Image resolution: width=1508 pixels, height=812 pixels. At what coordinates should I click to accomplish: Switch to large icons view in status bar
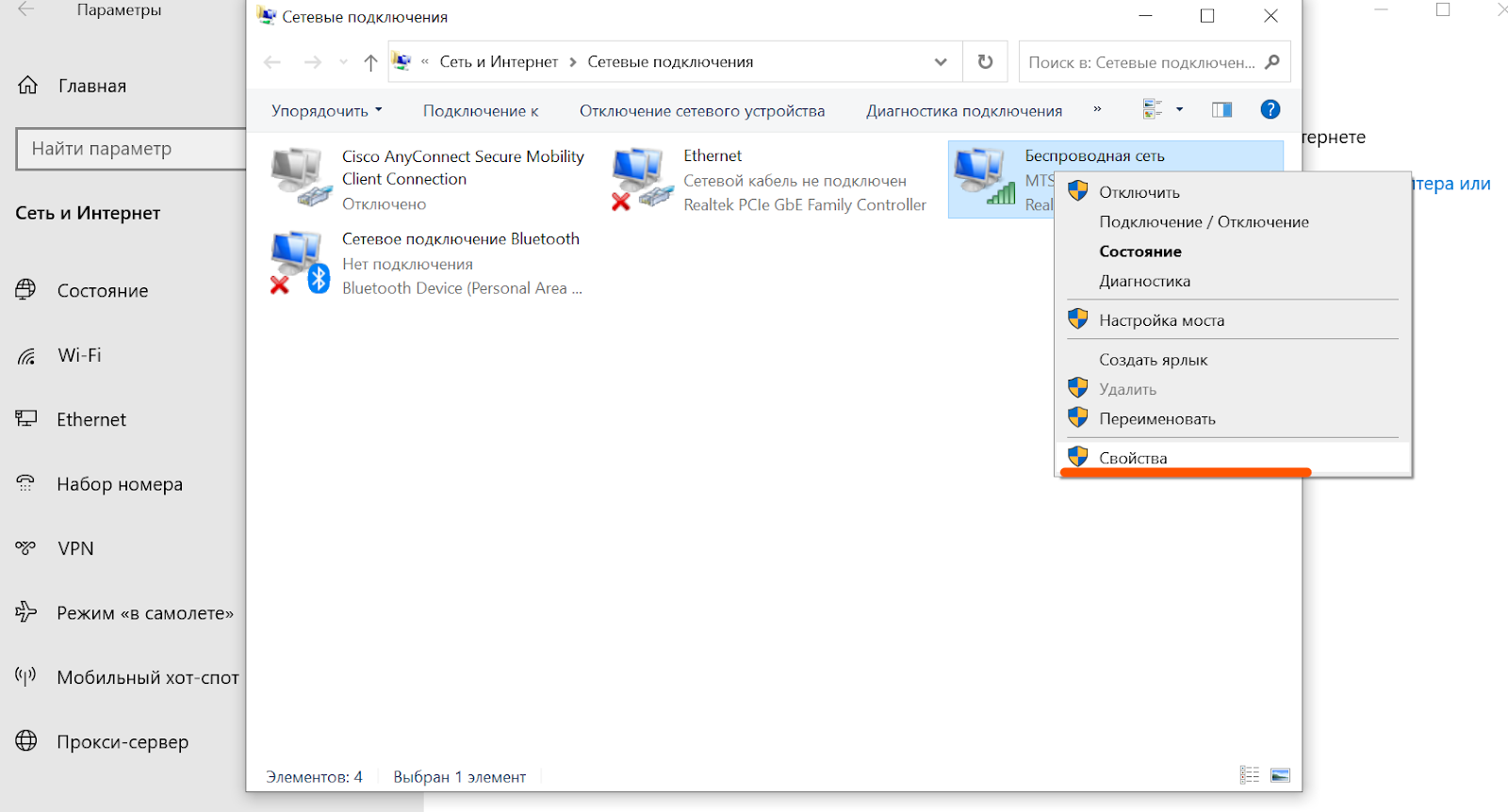1280,775
